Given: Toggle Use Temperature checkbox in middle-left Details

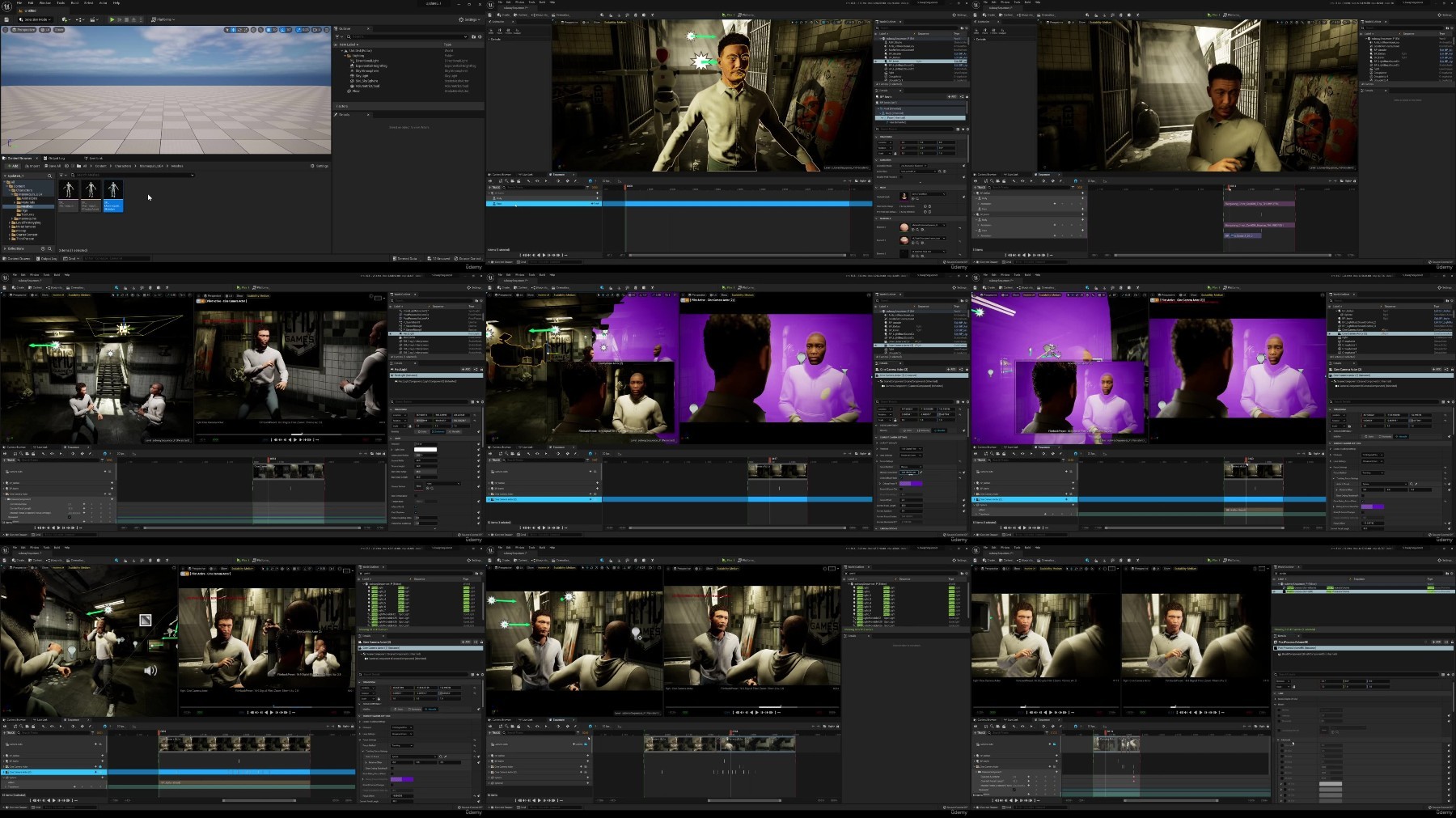Looking at the screenshot, I should point(416,496).
